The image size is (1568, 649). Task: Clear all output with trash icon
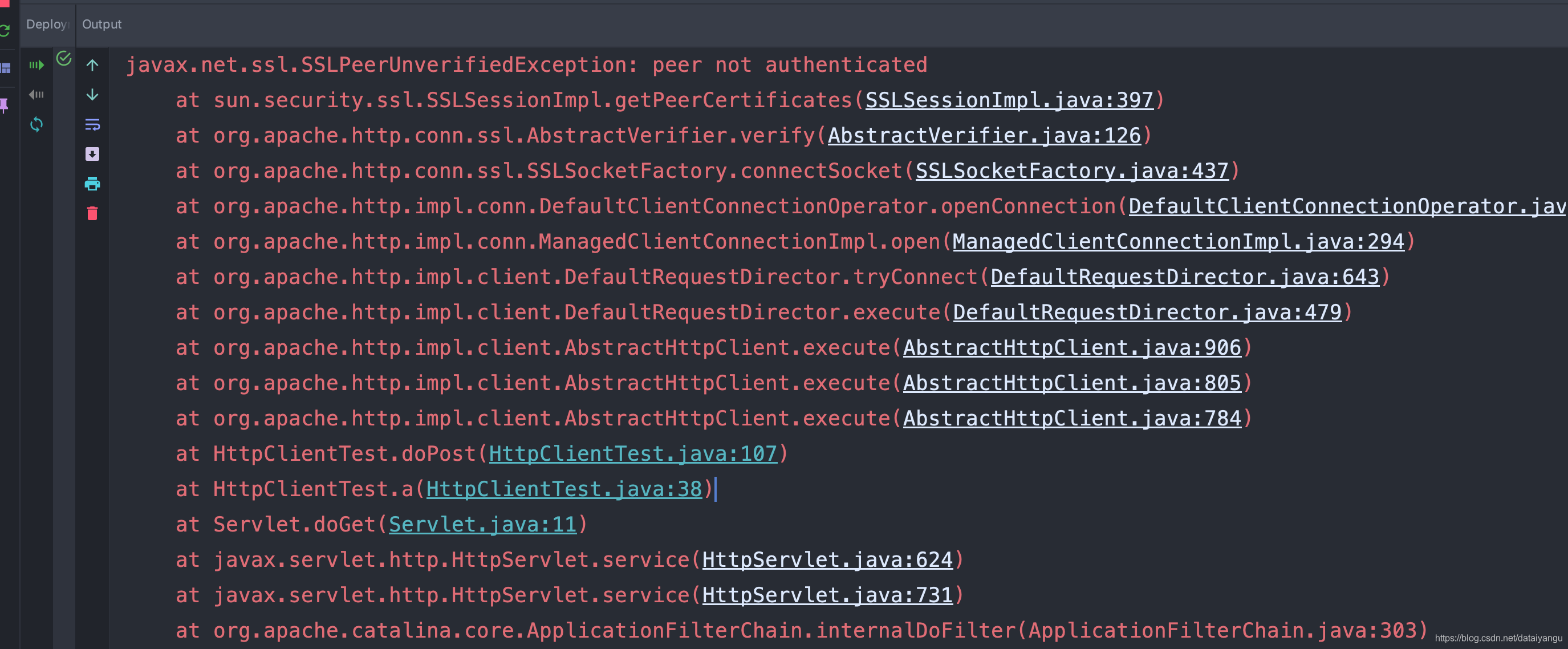click(92, 213)
